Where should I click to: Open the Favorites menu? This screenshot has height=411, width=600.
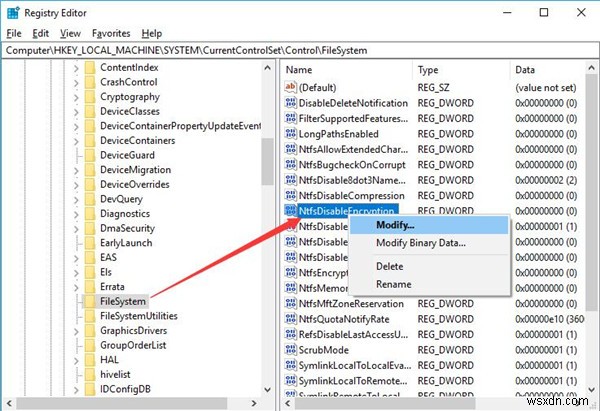111,34
